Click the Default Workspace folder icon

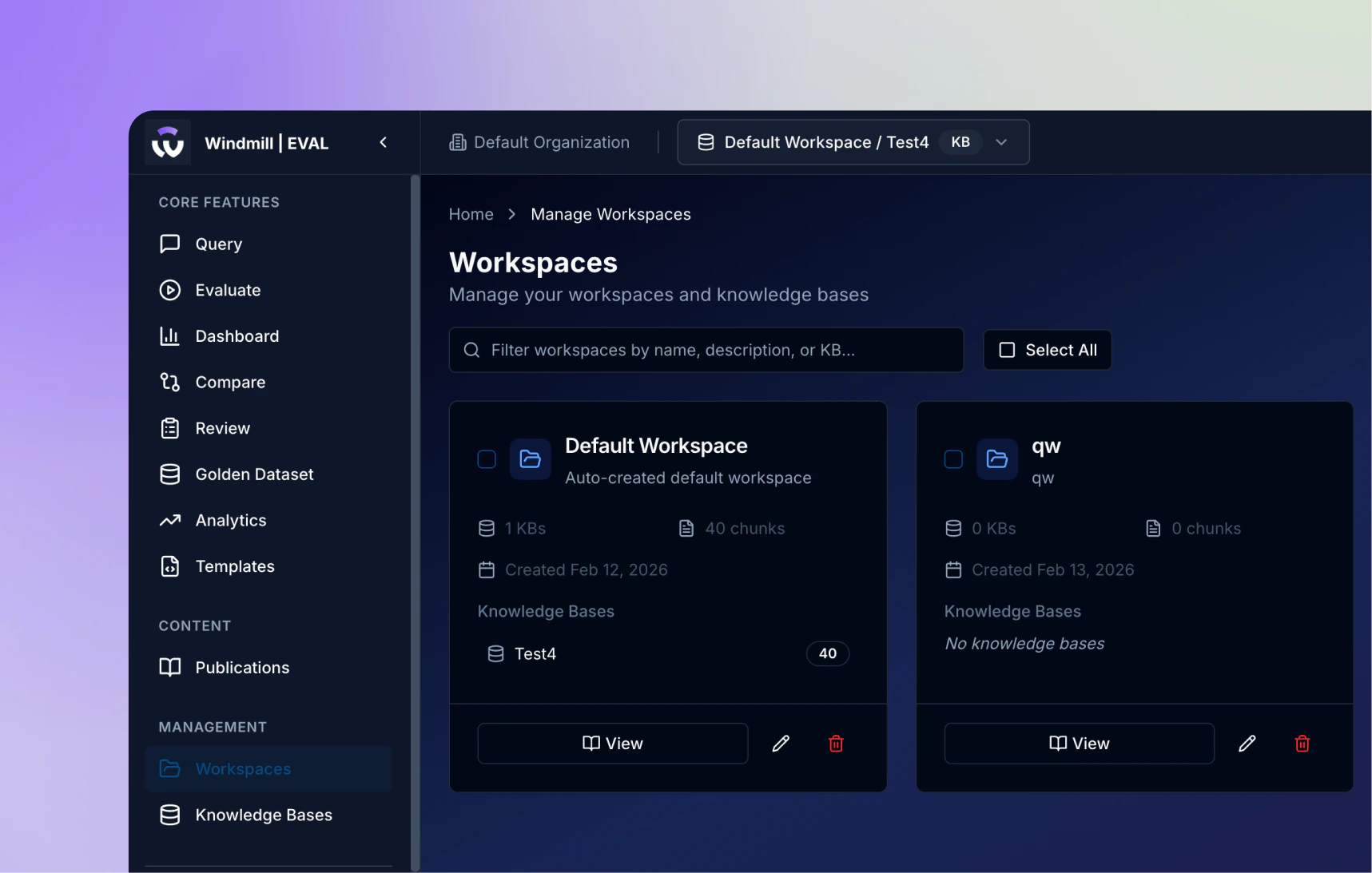point(531,459)
